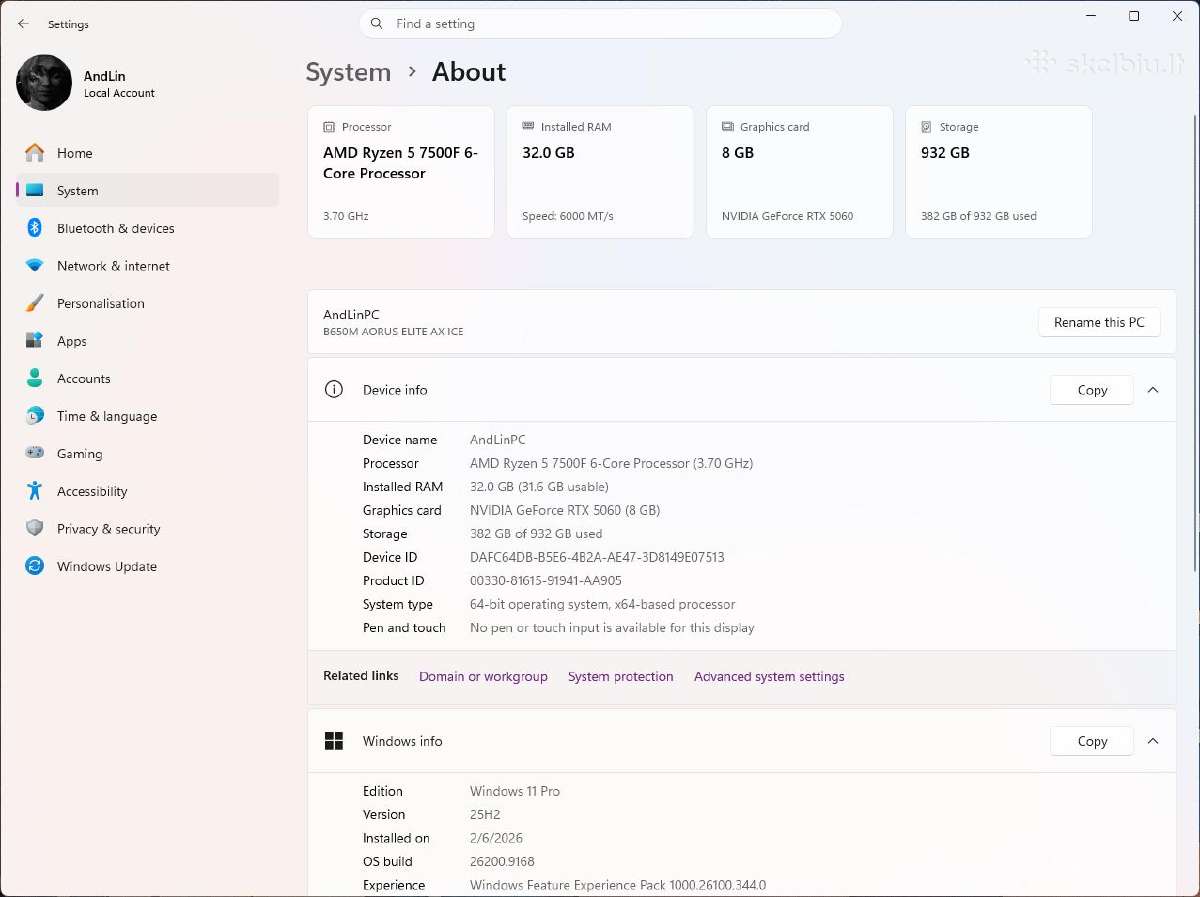Click the '64-bit operating system' system type text
The width and height of the screenshot is (1200, 897).
602,605
